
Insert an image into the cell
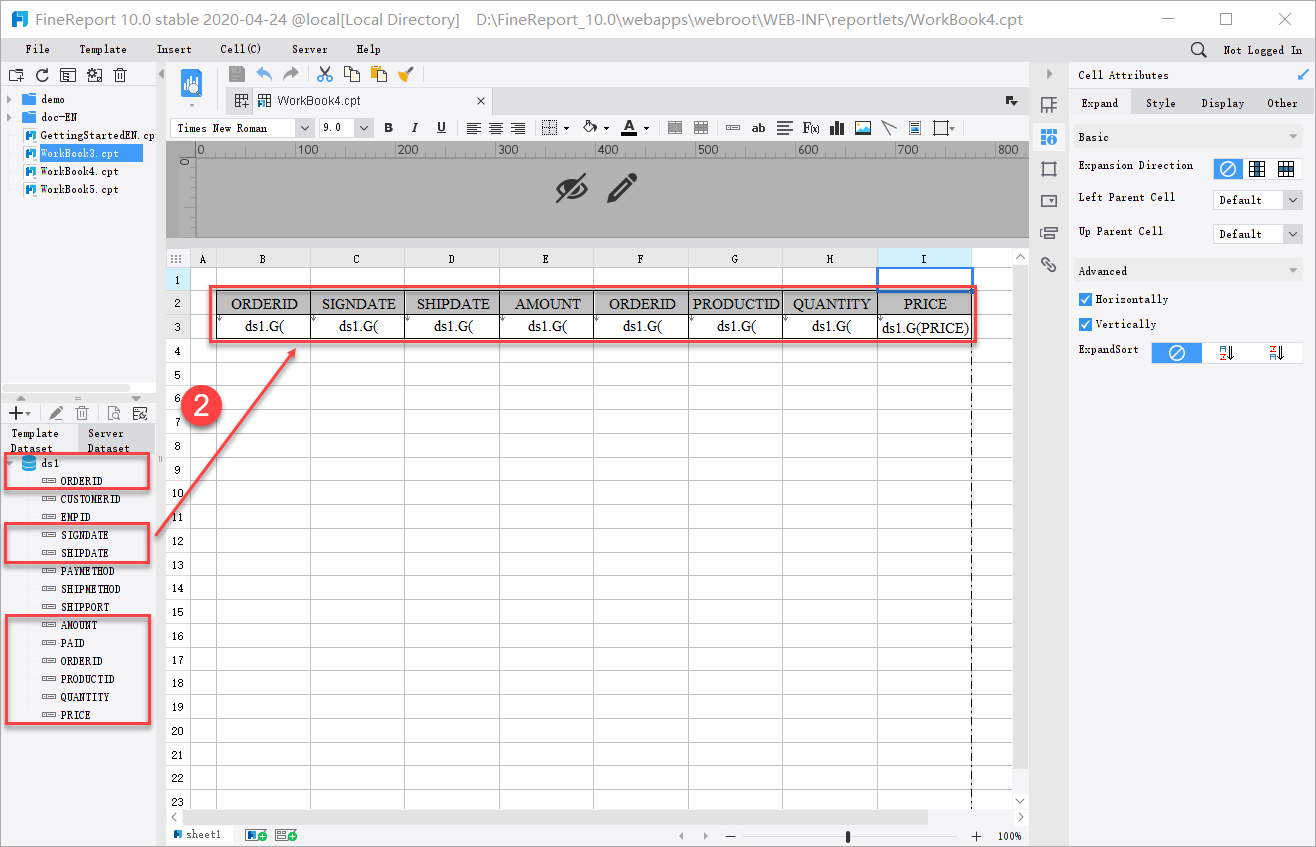click(862, 128)
